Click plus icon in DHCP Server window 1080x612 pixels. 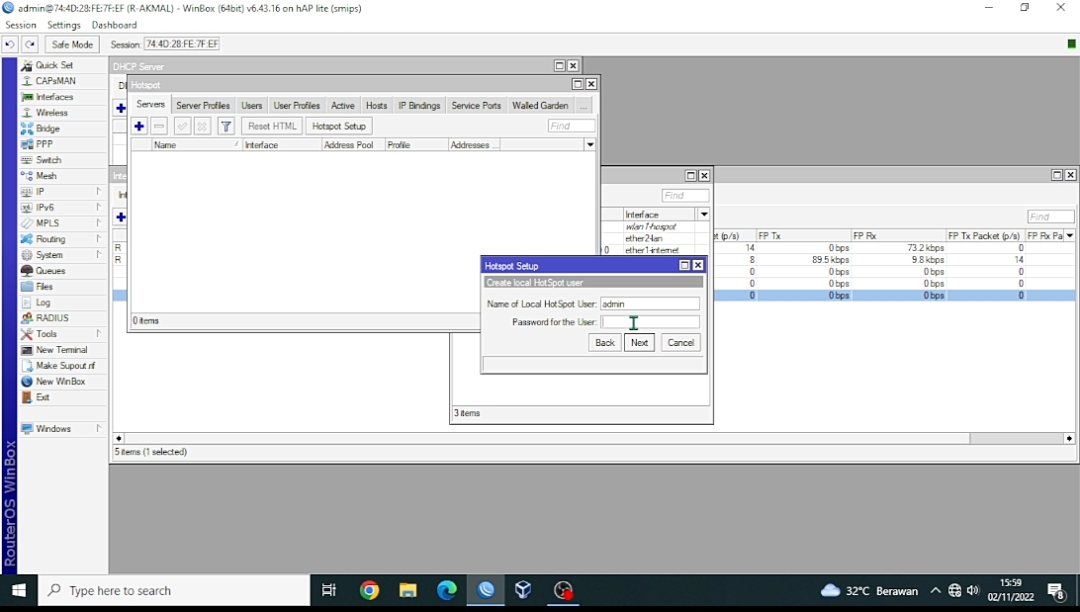121,108
